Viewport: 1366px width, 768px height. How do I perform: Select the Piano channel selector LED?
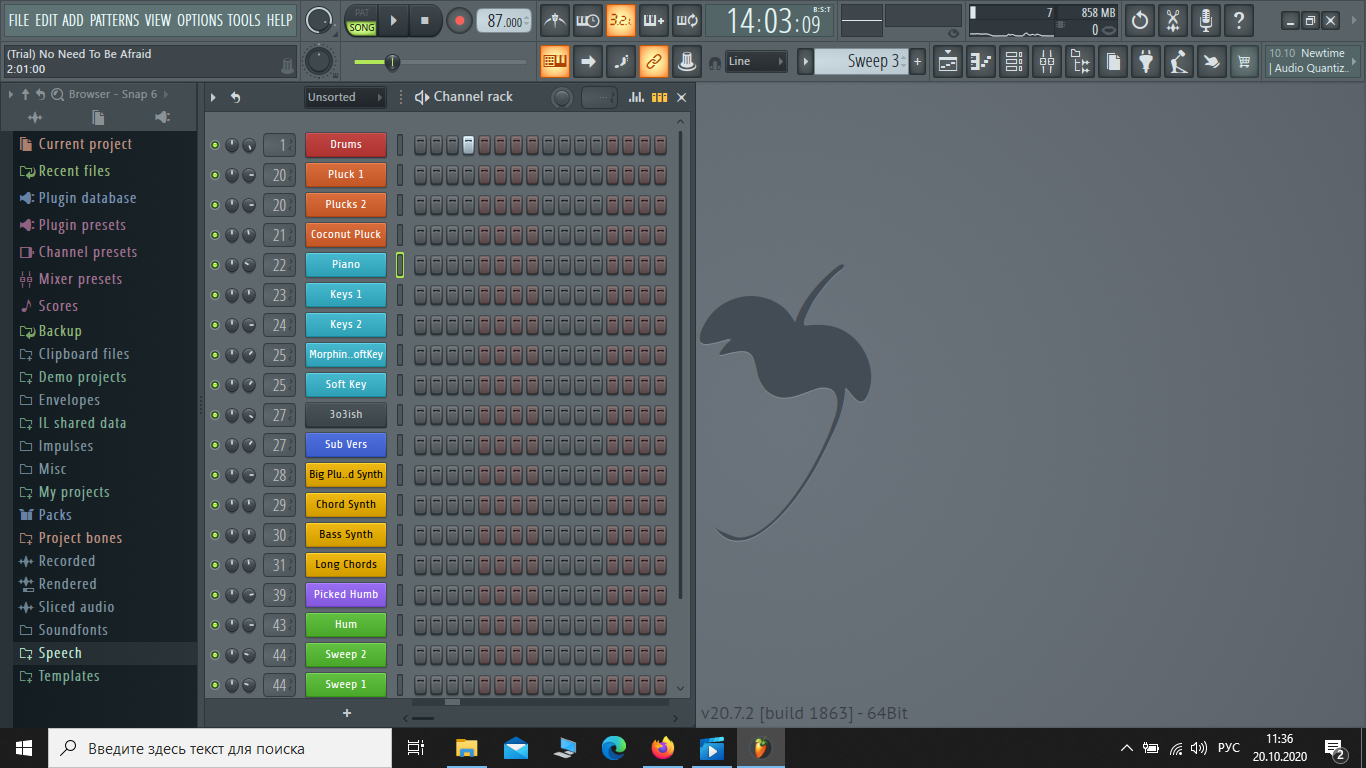click(x=400, y=265)
